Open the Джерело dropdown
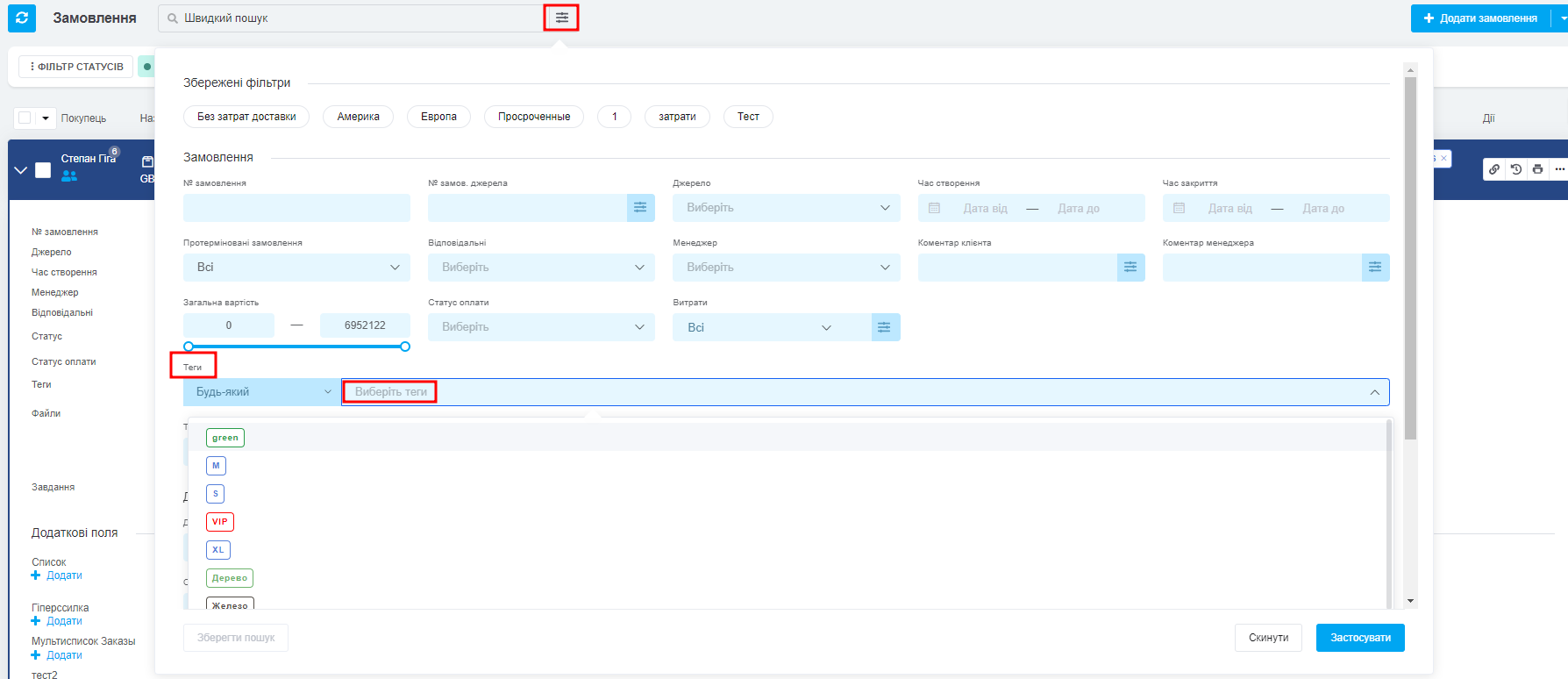 (786, 208)
